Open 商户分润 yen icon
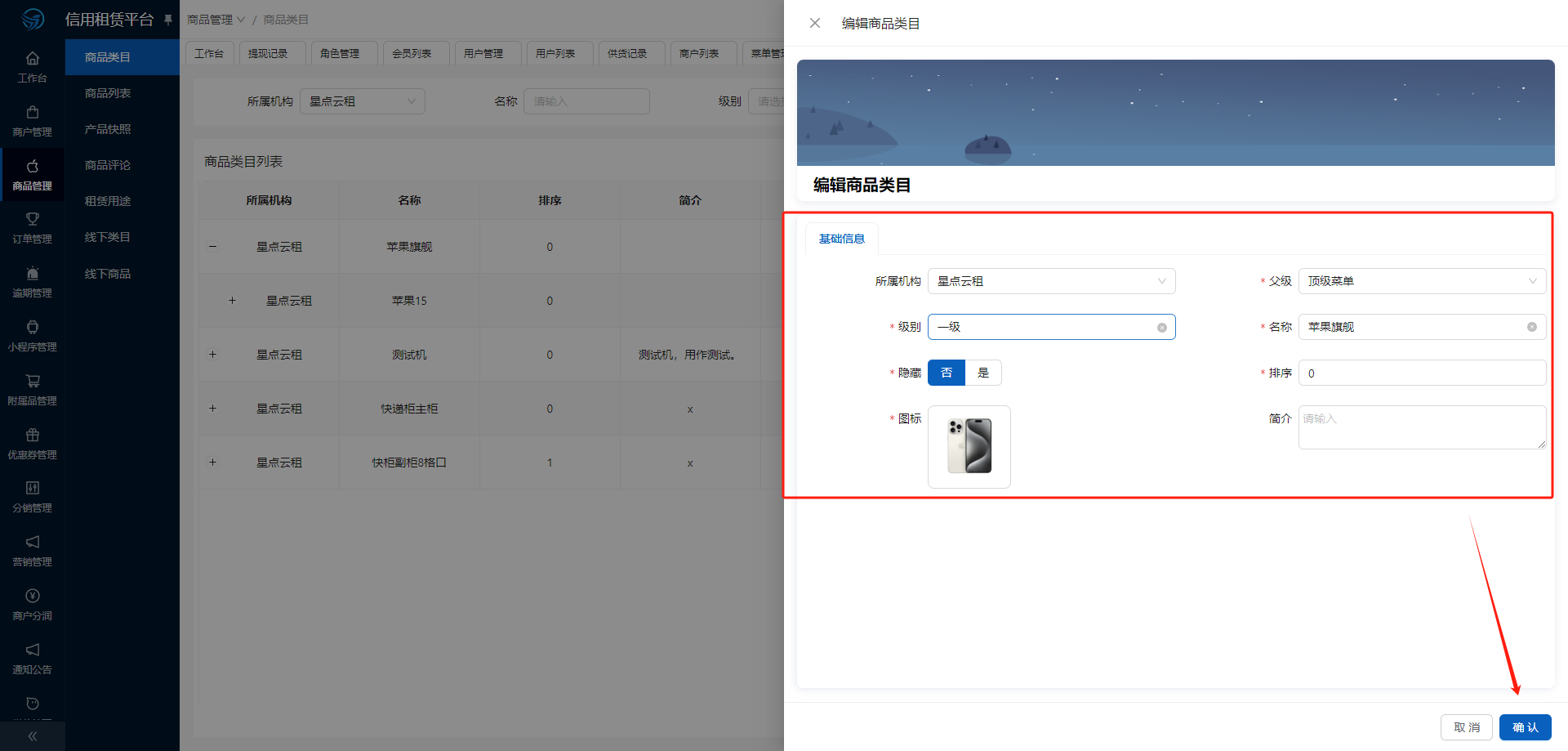The height and width of the screenshot is (751, 1568). (33, 596)
